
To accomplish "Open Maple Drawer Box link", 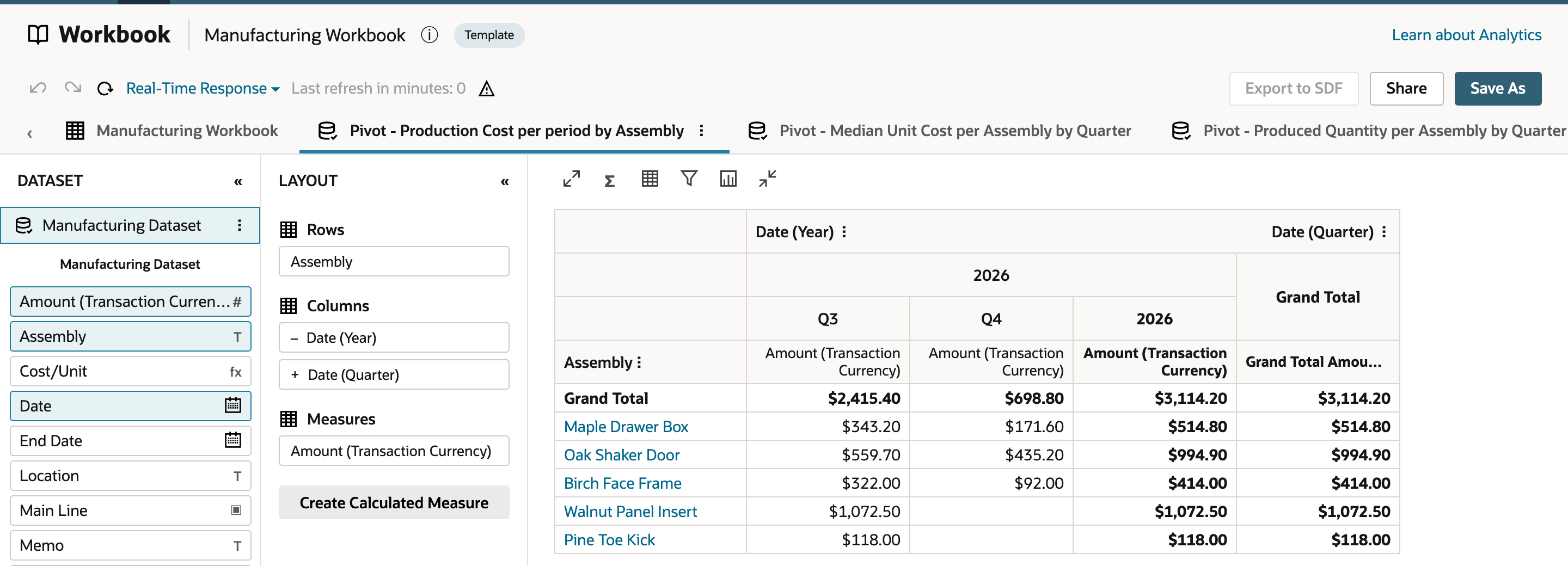I will [626, 427].
